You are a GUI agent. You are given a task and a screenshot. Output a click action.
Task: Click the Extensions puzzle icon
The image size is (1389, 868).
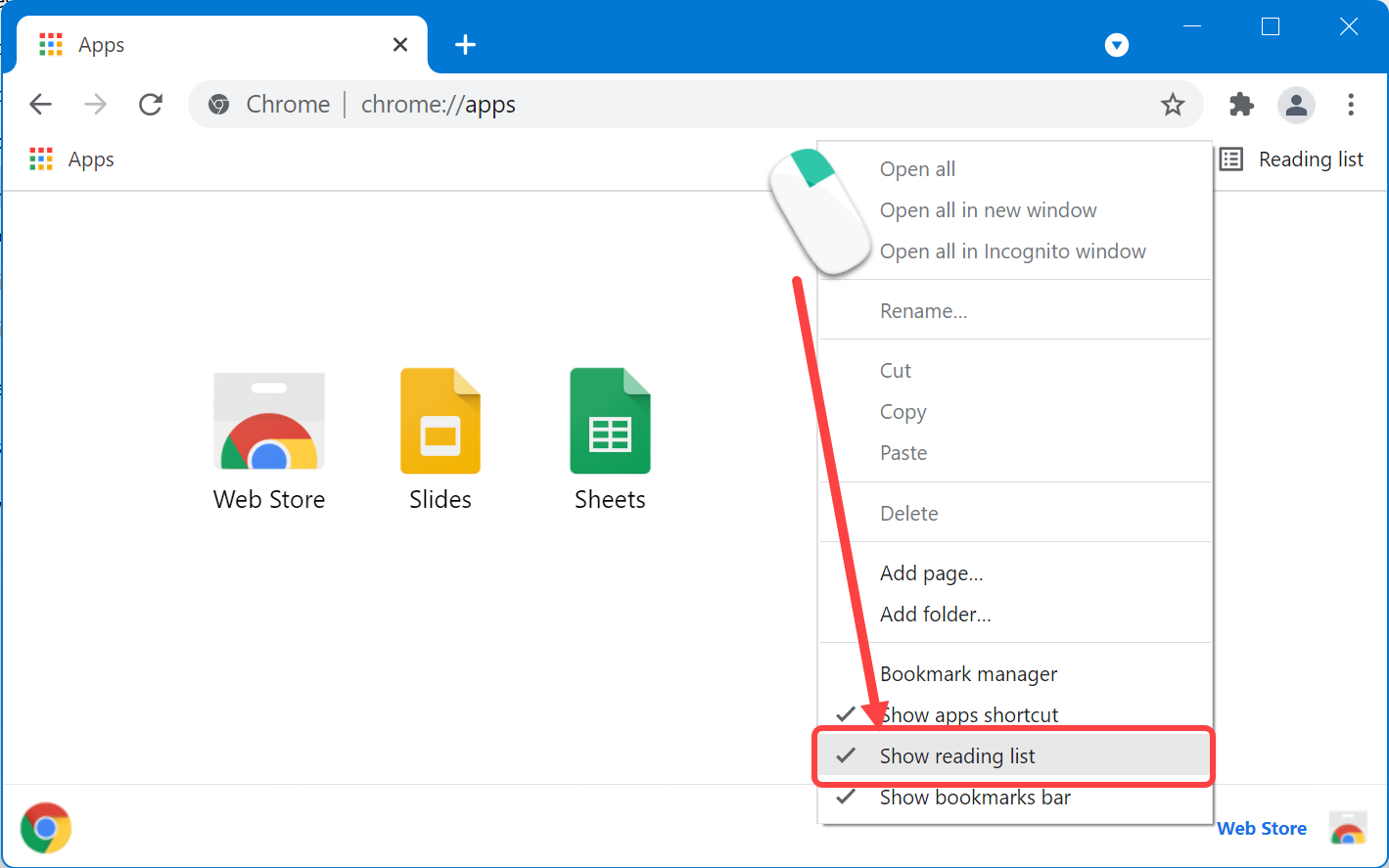click(1240, 105)
